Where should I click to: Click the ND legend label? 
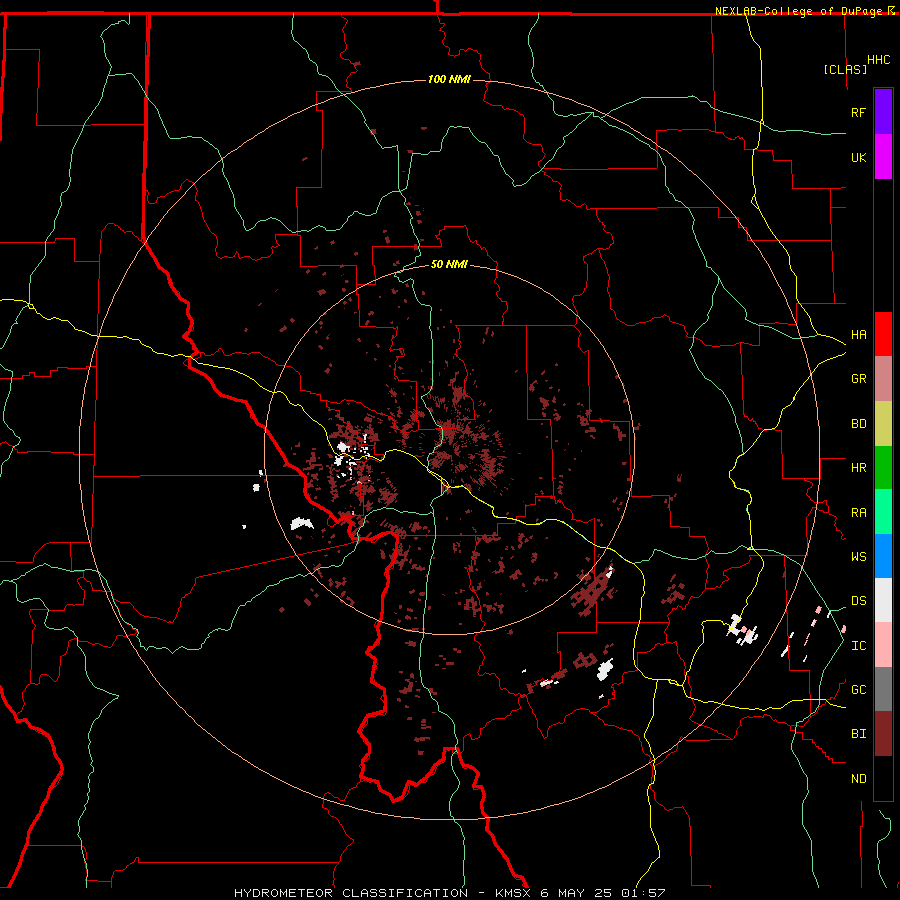click(858, 778)
